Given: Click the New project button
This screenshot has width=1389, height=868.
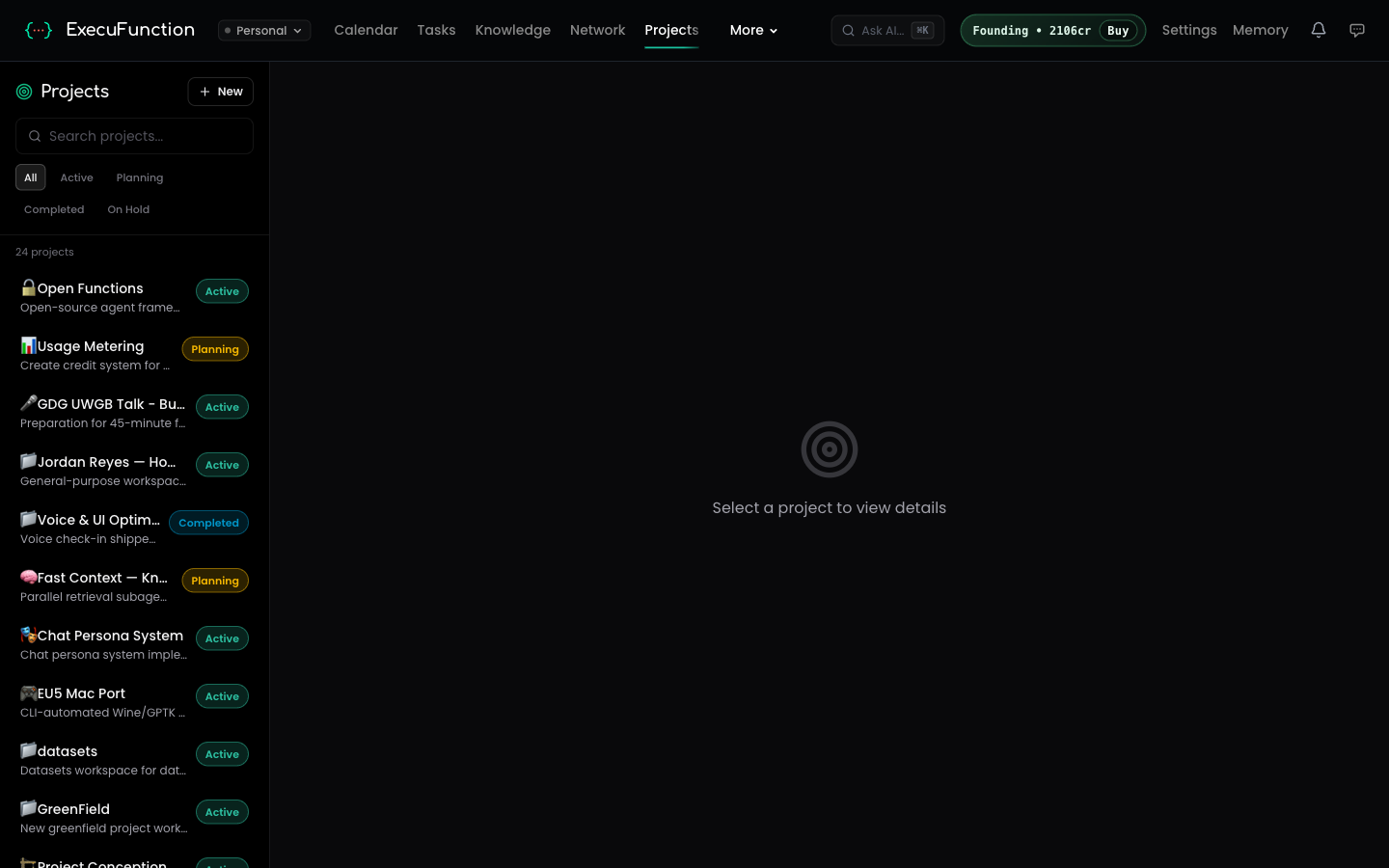Looking at the screenshot, I should 220,92.
